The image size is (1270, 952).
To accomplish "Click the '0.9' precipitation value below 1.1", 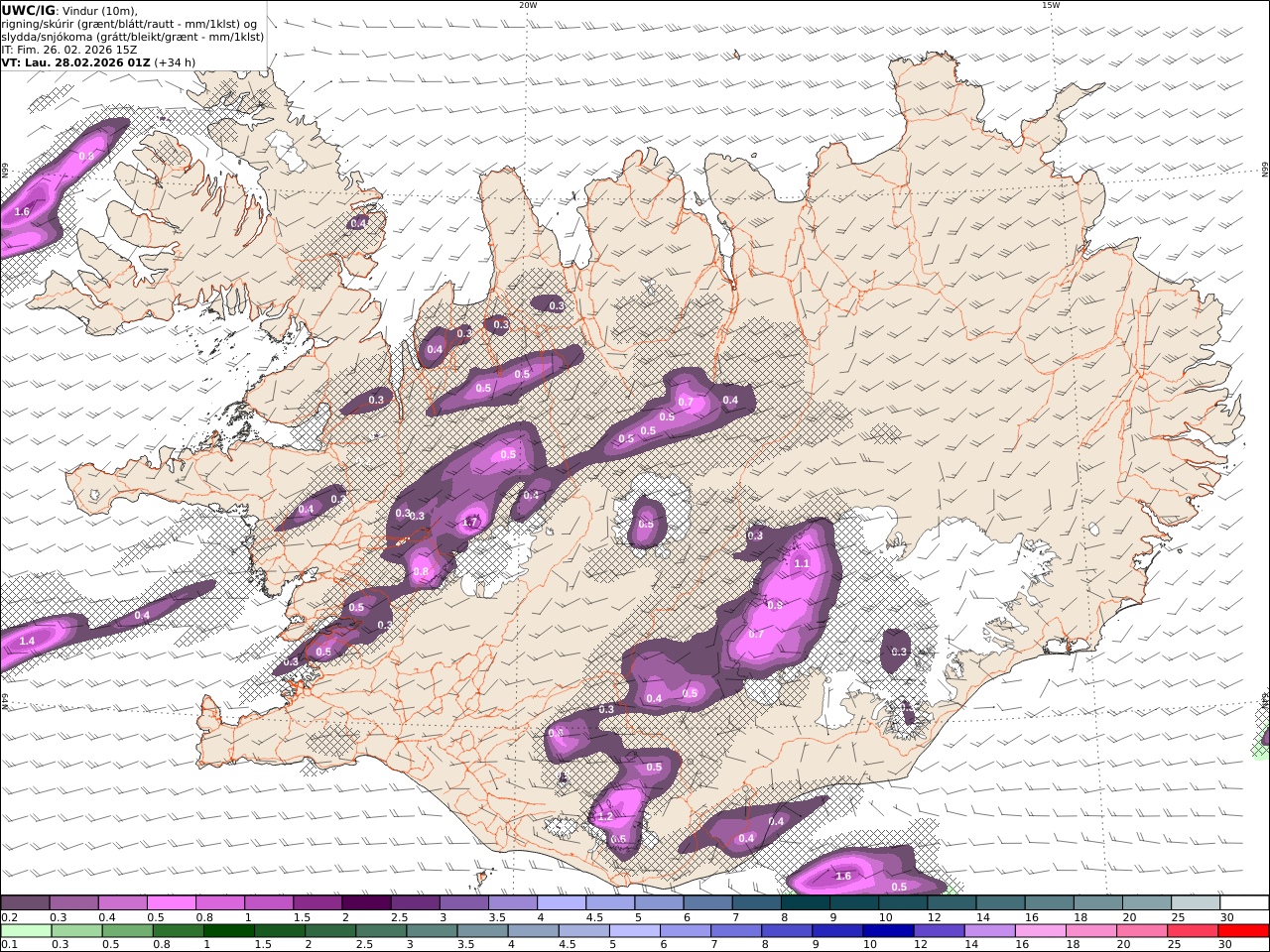I will (775, 604).
